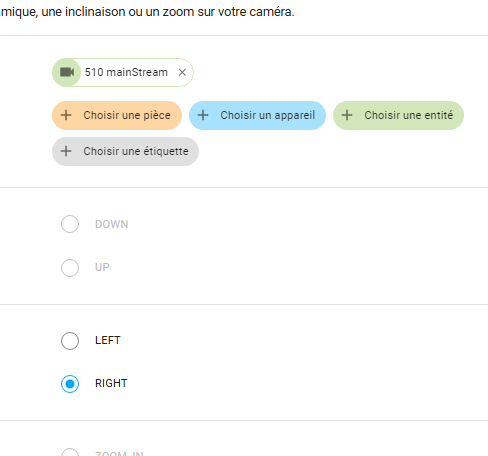488x456 pixels.
Task: Click the plus icon on Choisir une étiquette
Action: coord(66,151)
